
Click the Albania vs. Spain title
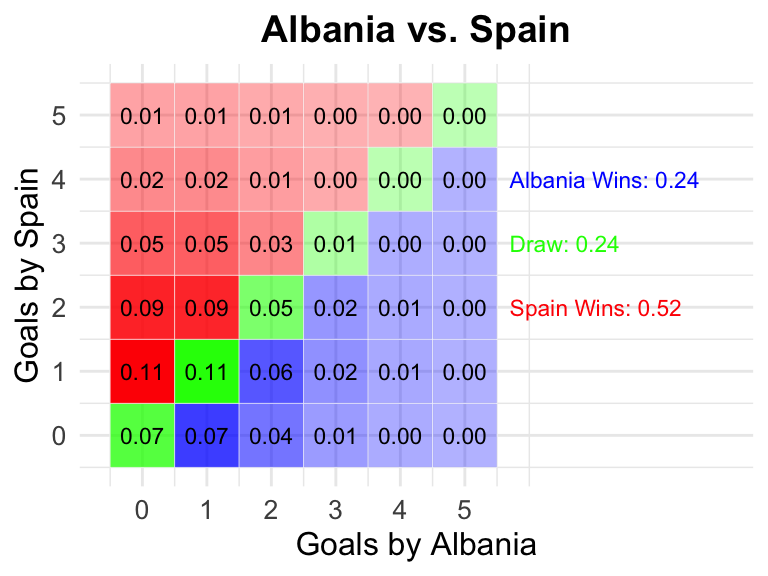(415, 30)
